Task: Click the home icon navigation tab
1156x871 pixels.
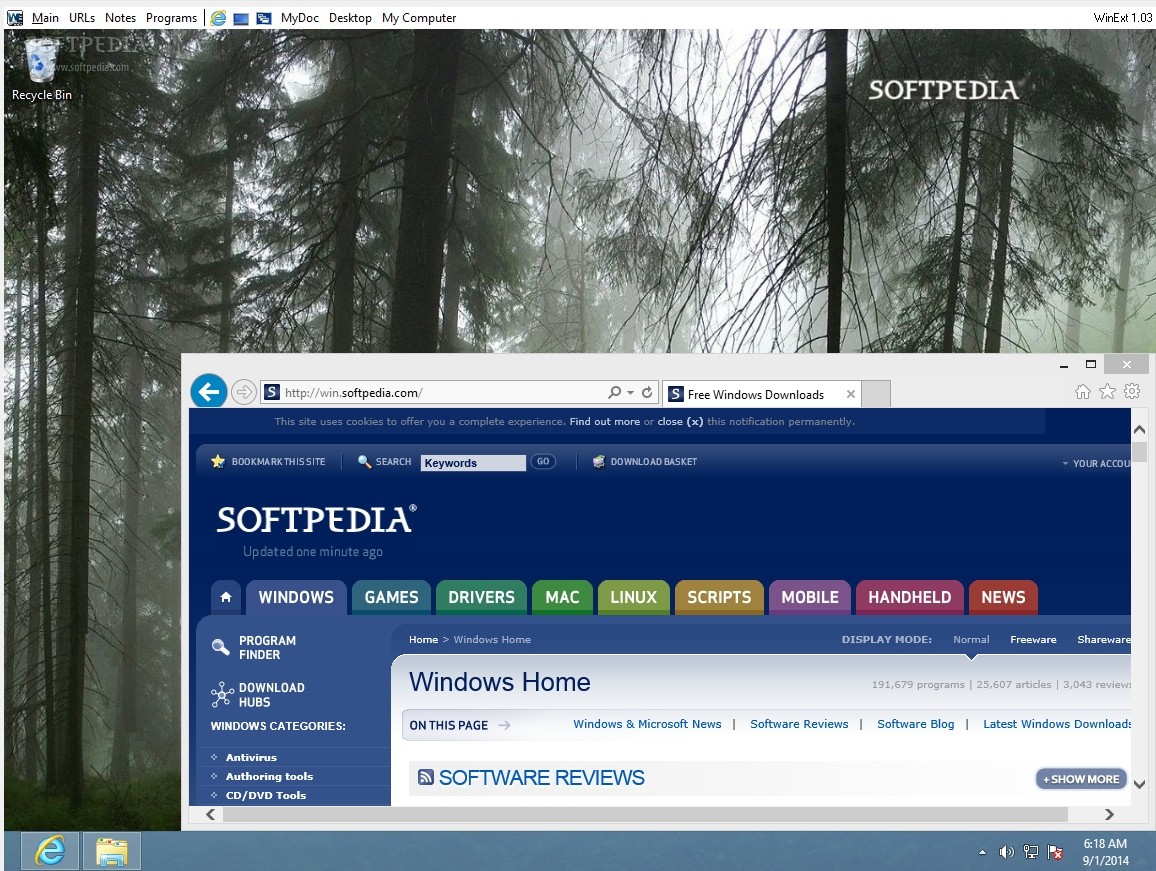Action: pyautogui.click(x=226, y=597)
